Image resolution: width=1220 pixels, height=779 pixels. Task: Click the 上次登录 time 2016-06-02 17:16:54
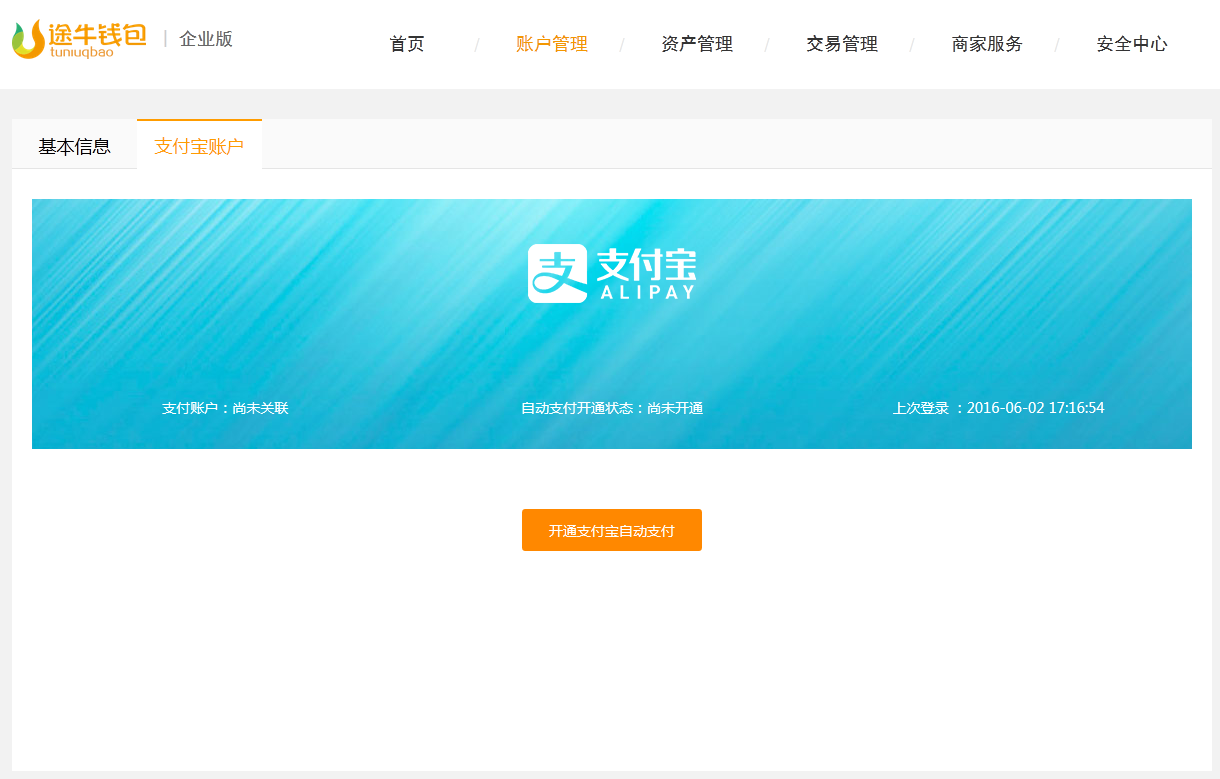[999, 408]
